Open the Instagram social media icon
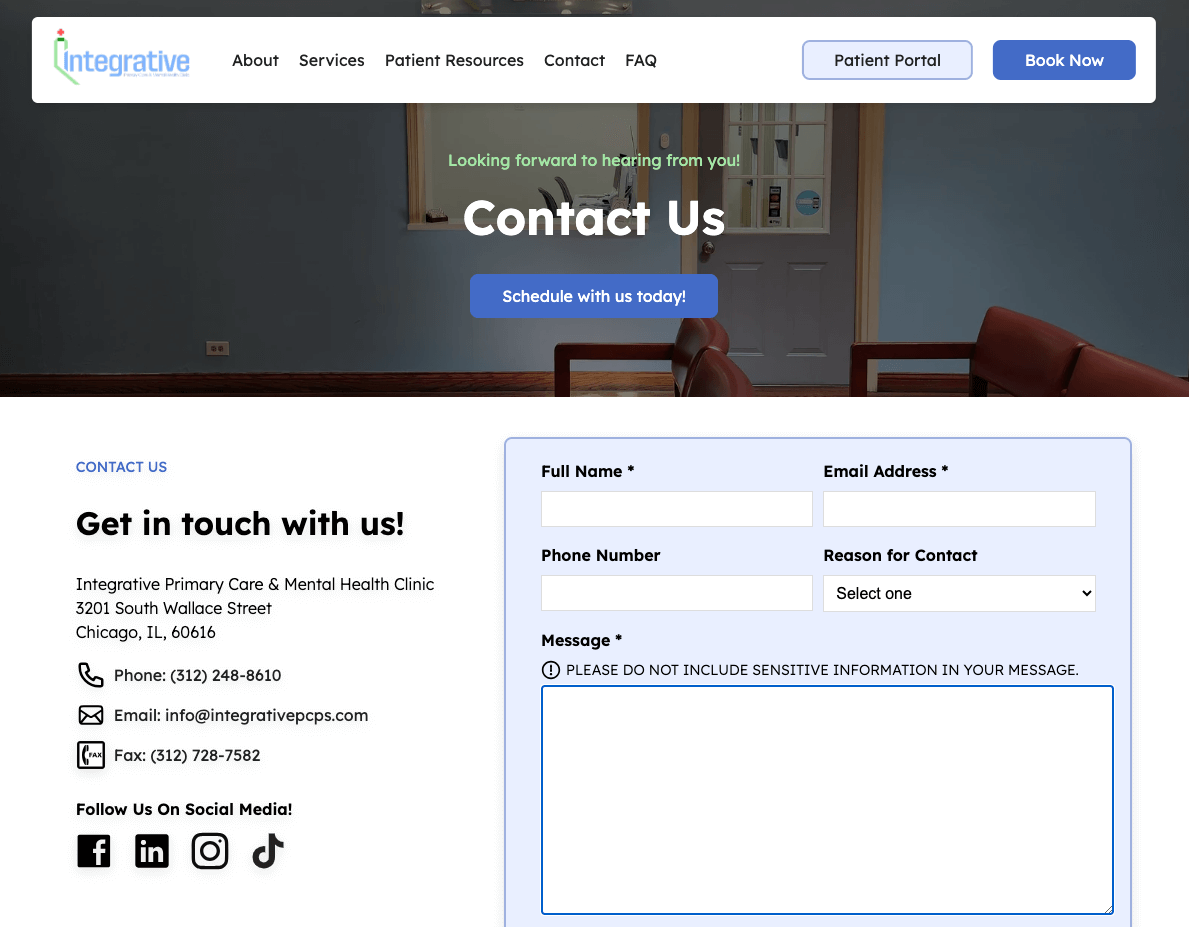 click(210, 851)
